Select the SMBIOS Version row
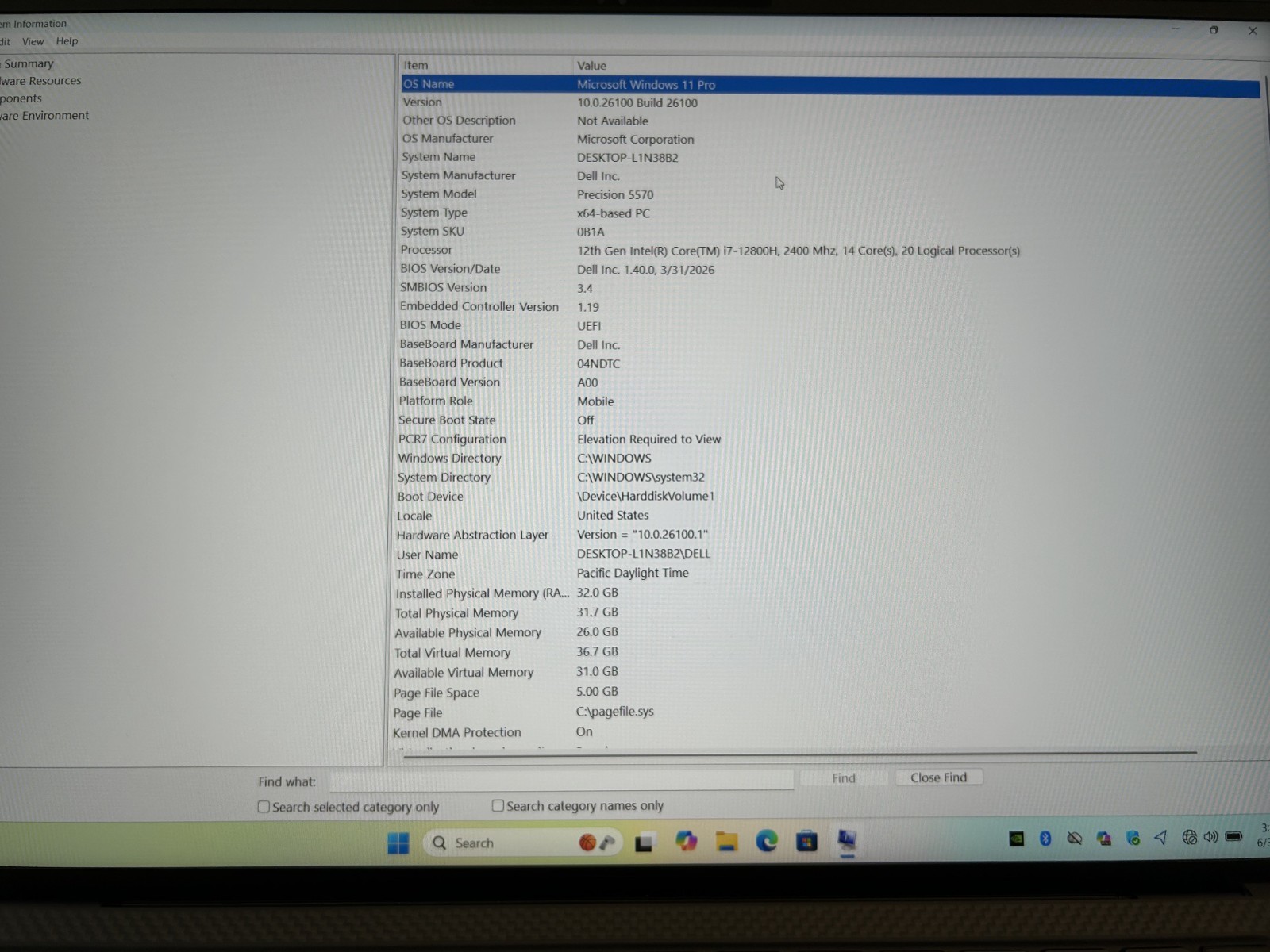This screenshot has height=952, width=1270. [x=830, y=288]
